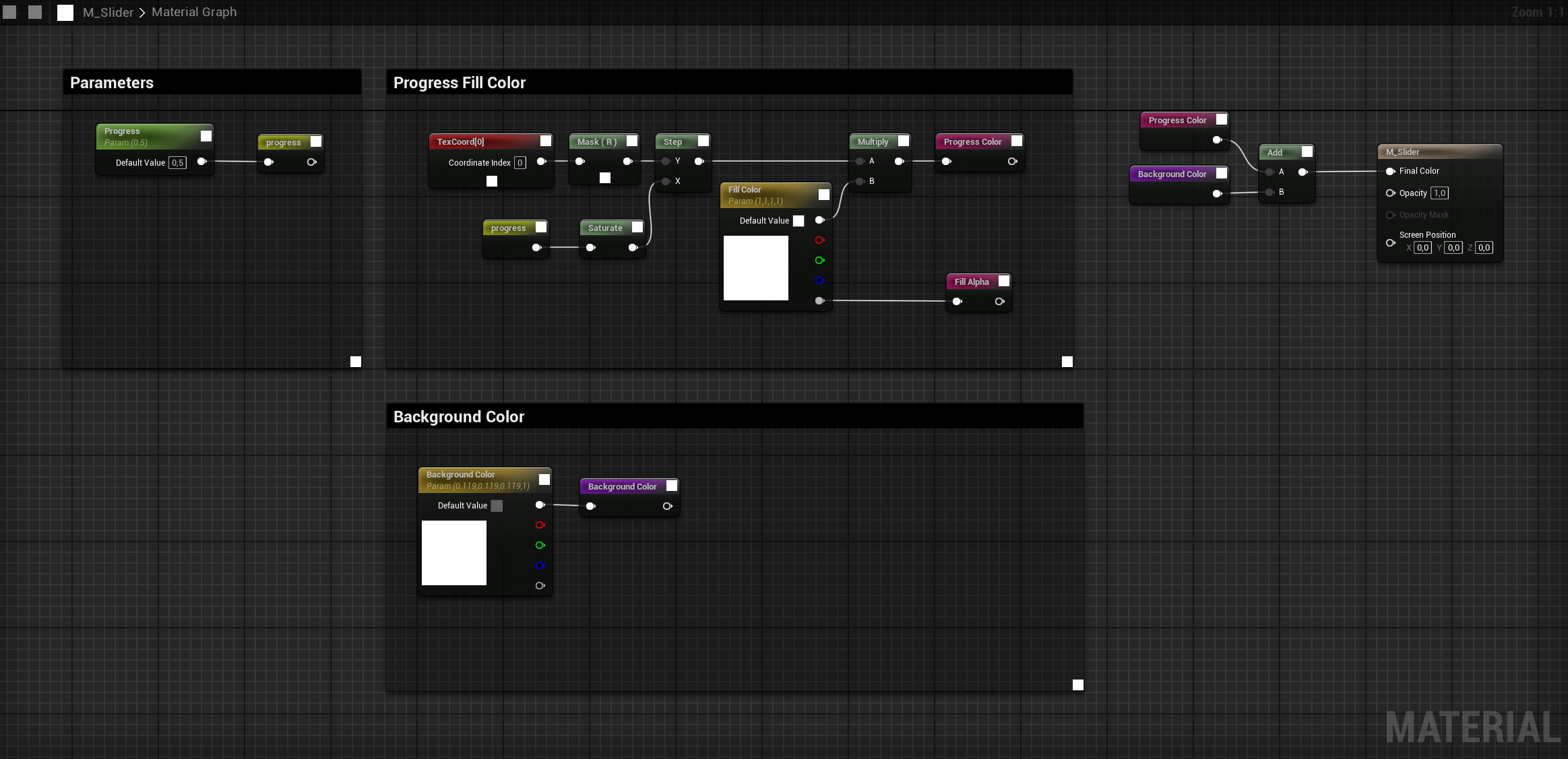1568x759 pixels.
Task: Click green channel output pin of Fill Color
Action: pos(819,261)
